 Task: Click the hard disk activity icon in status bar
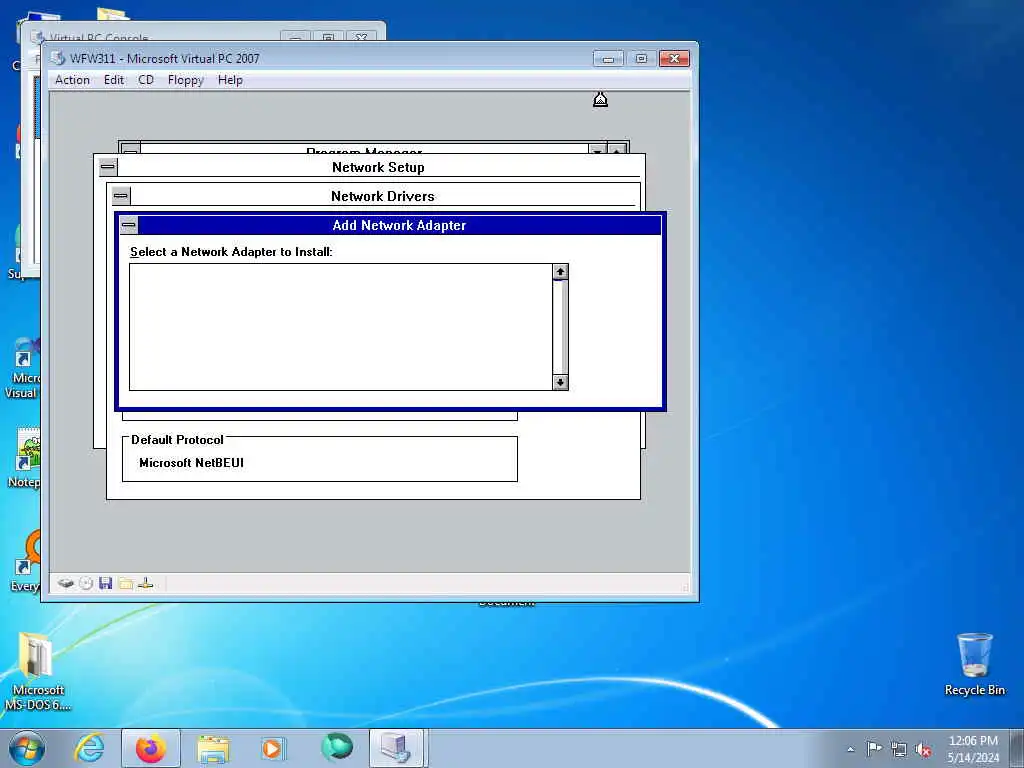coord(65,583)
